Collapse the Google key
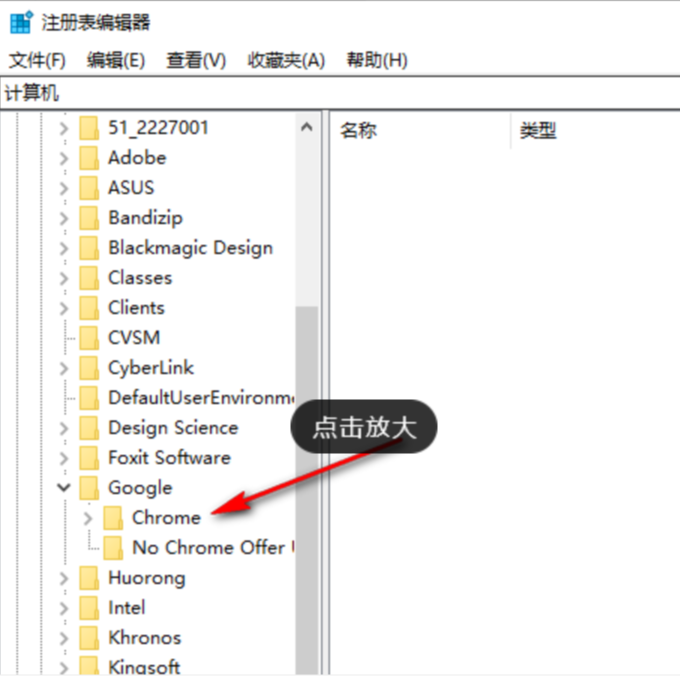Viewport: 680px width, 680px height. click(64, 488)
